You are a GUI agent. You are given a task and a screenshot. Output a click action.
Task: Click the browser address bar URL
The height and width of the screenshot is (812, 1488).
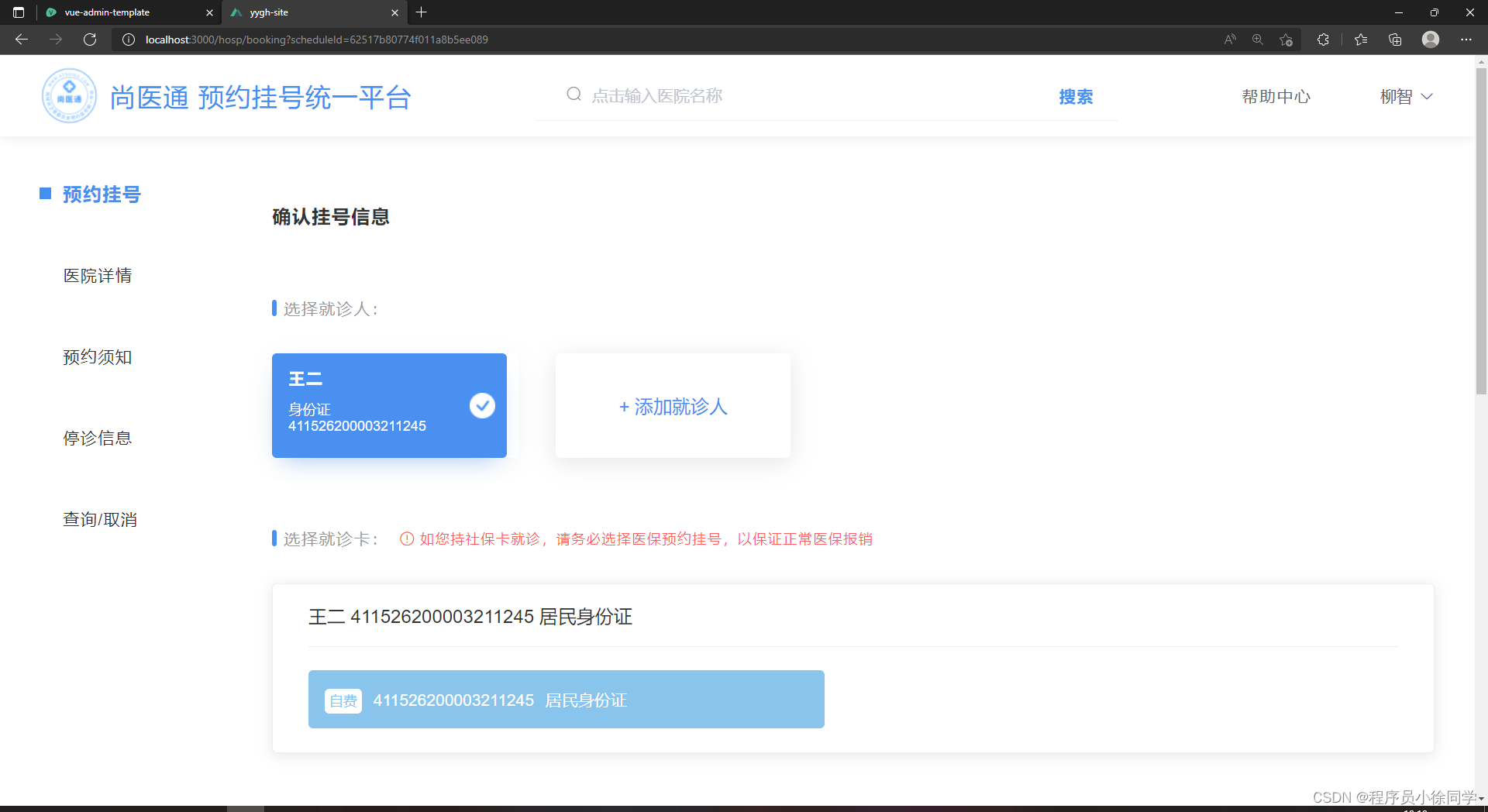317,40
